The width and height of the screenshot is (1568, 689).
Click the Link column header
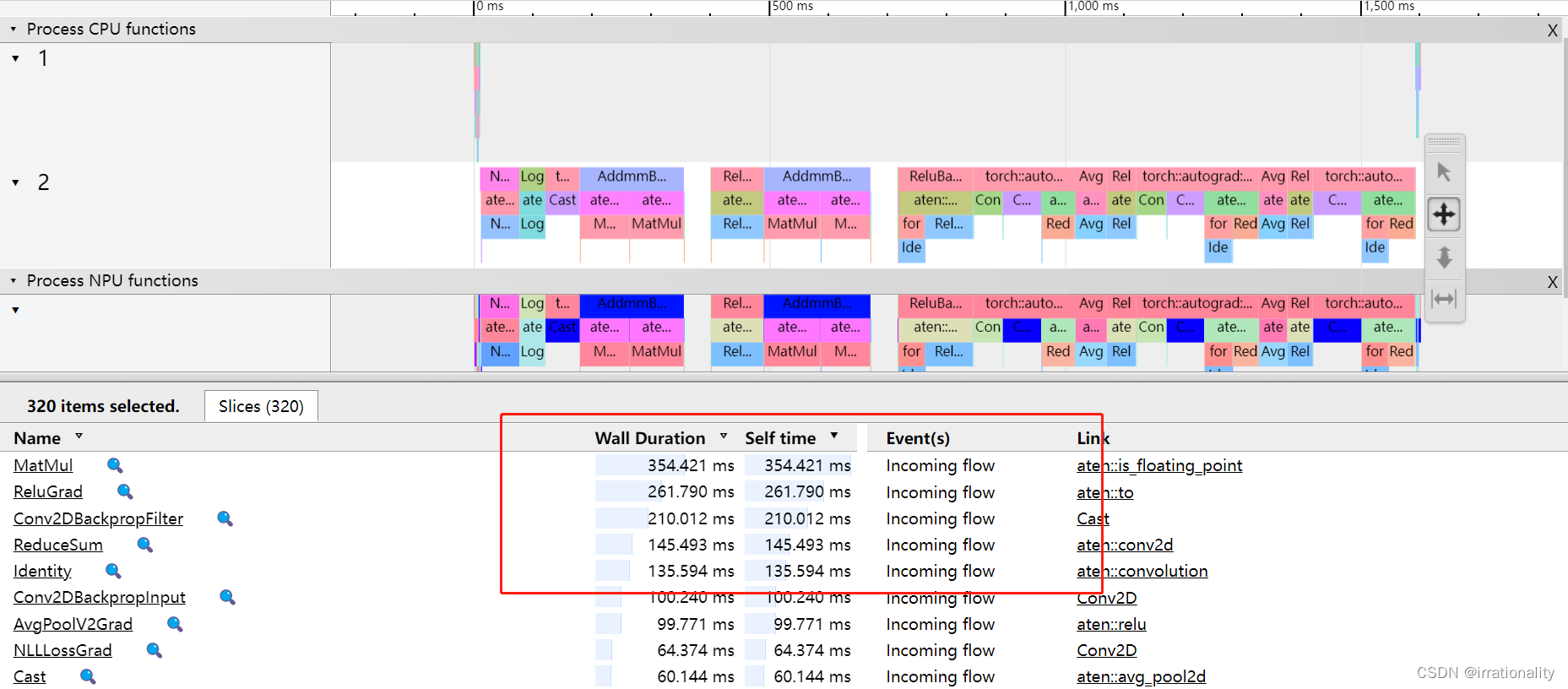click(1093, 438)
